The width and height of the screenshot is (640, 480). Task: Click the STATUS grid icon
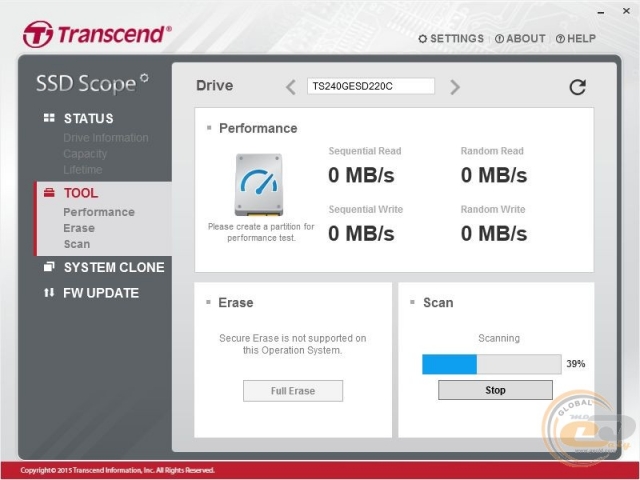49,118
